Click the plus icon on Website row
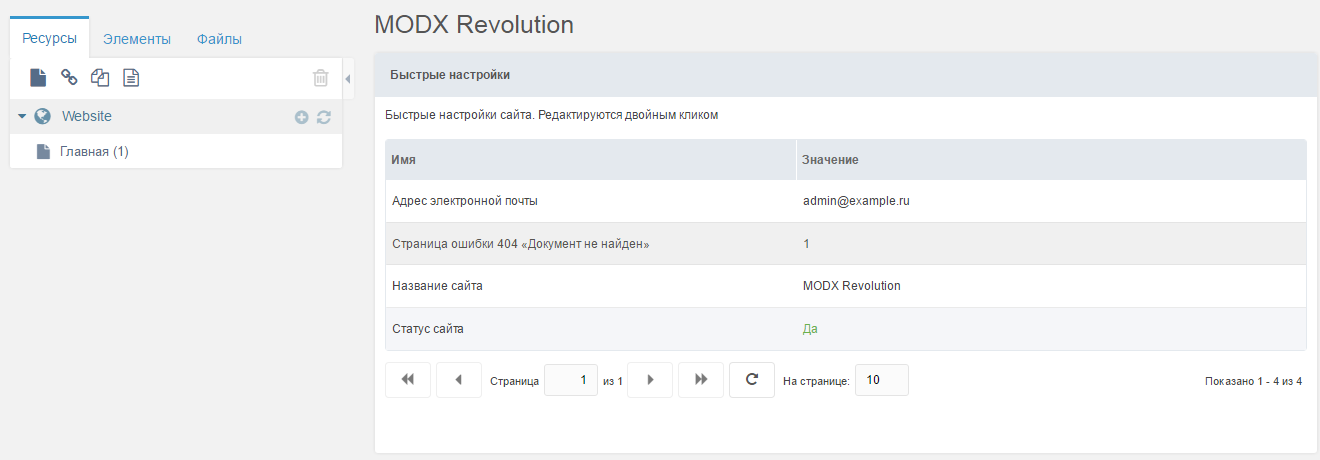 coord(301,117)
